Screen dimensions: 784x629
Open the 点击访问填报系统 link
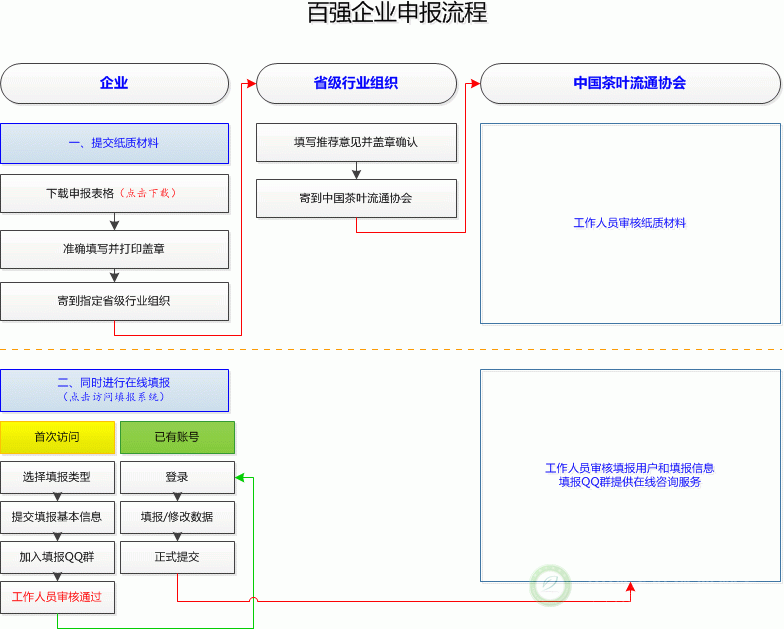pos(114,397)
